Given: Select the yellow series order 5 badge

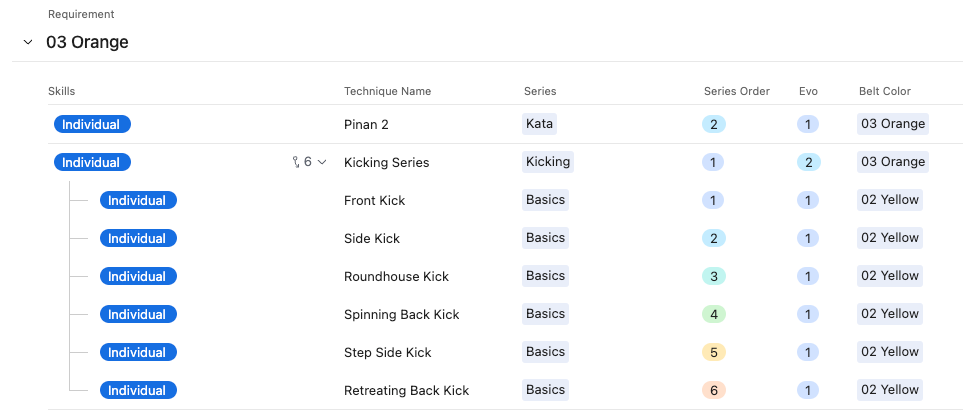Looking at the screenshot, I should (714, 353).
